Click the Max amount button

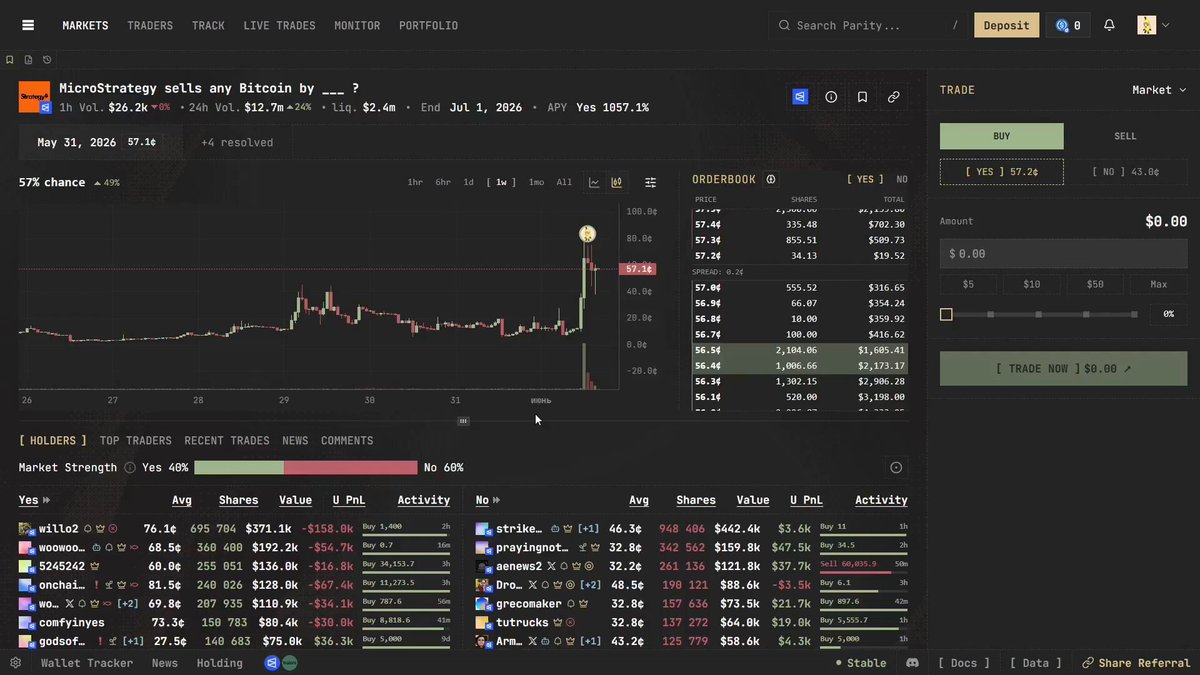pos(1158,284)
